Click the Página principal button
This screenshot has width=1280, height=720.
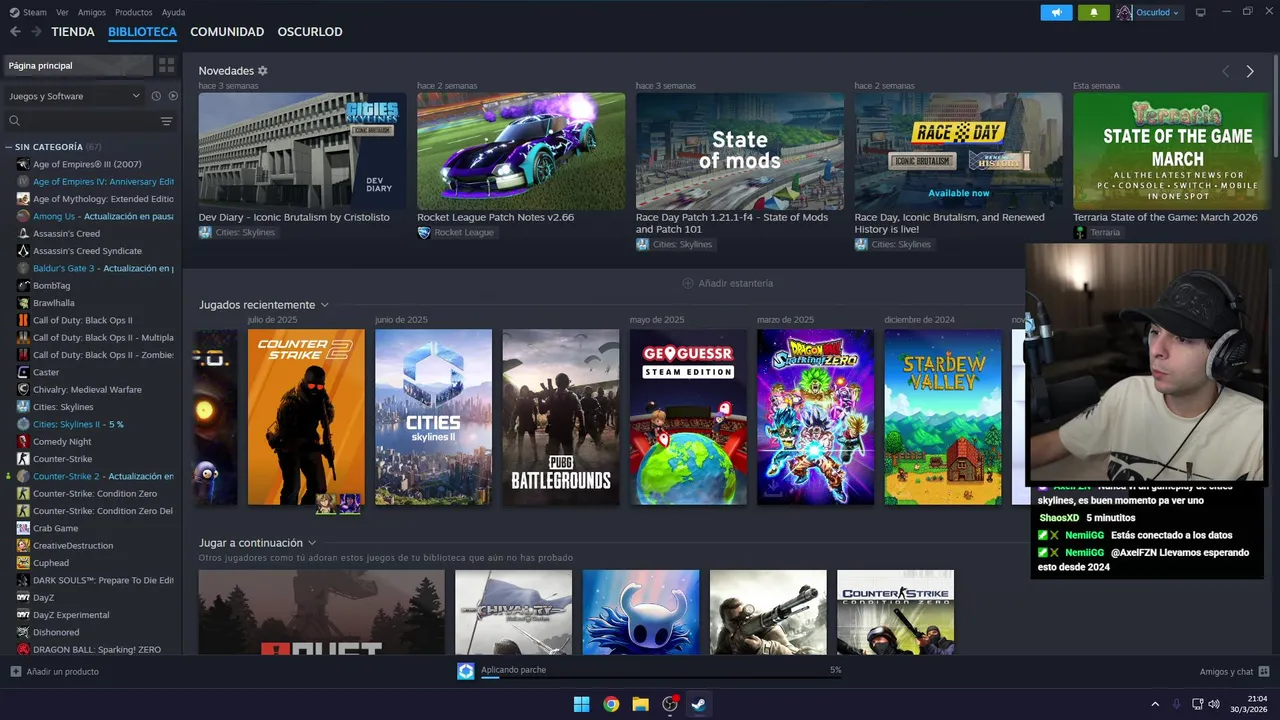click(79, 65)
